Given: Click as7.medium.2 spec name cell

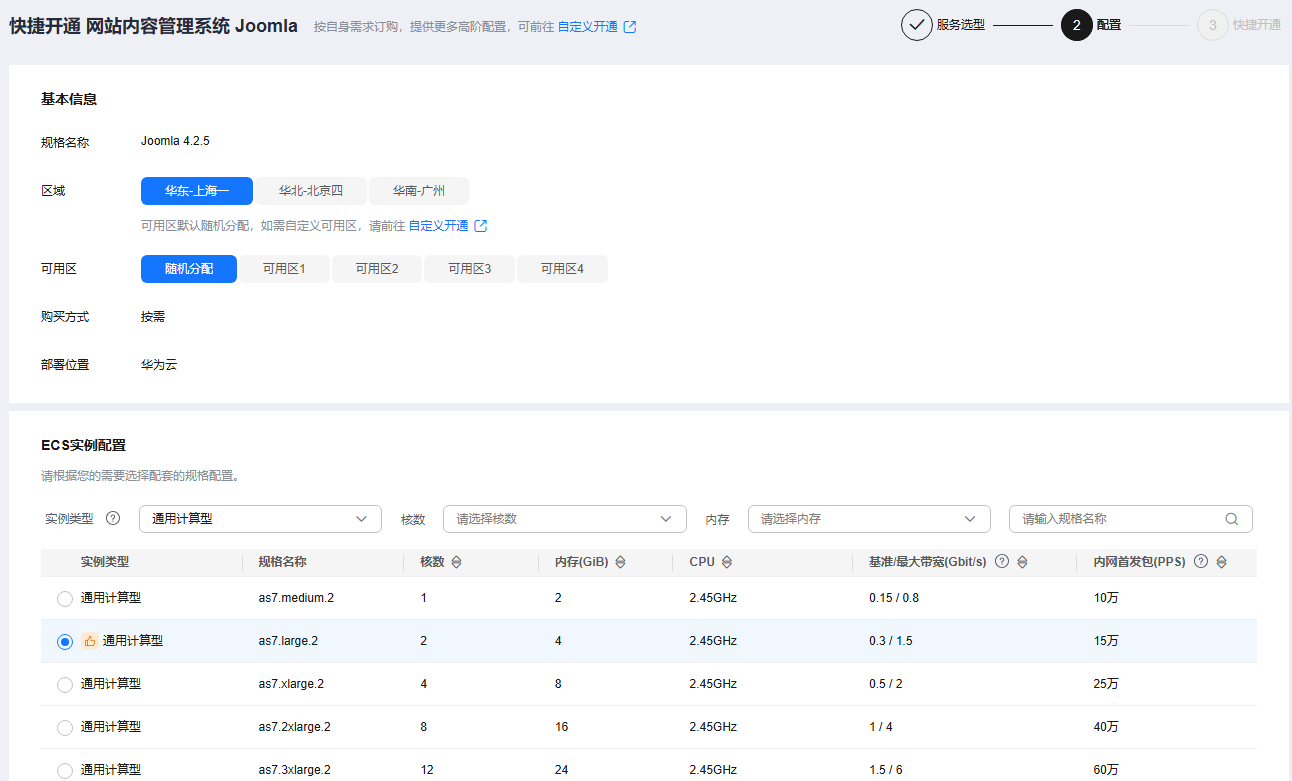Looking at the screenshot, I should point(296,598).
